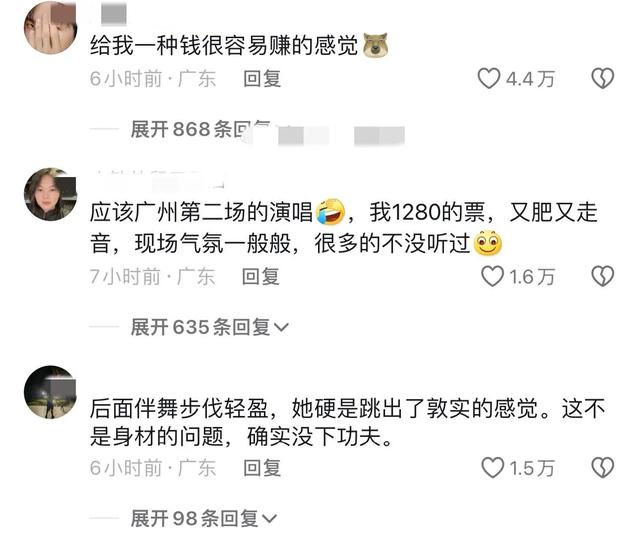Select the comment text about 1280的票
Image resolution: width=640 pixels, height=548 pixels.
pos(343,228)
